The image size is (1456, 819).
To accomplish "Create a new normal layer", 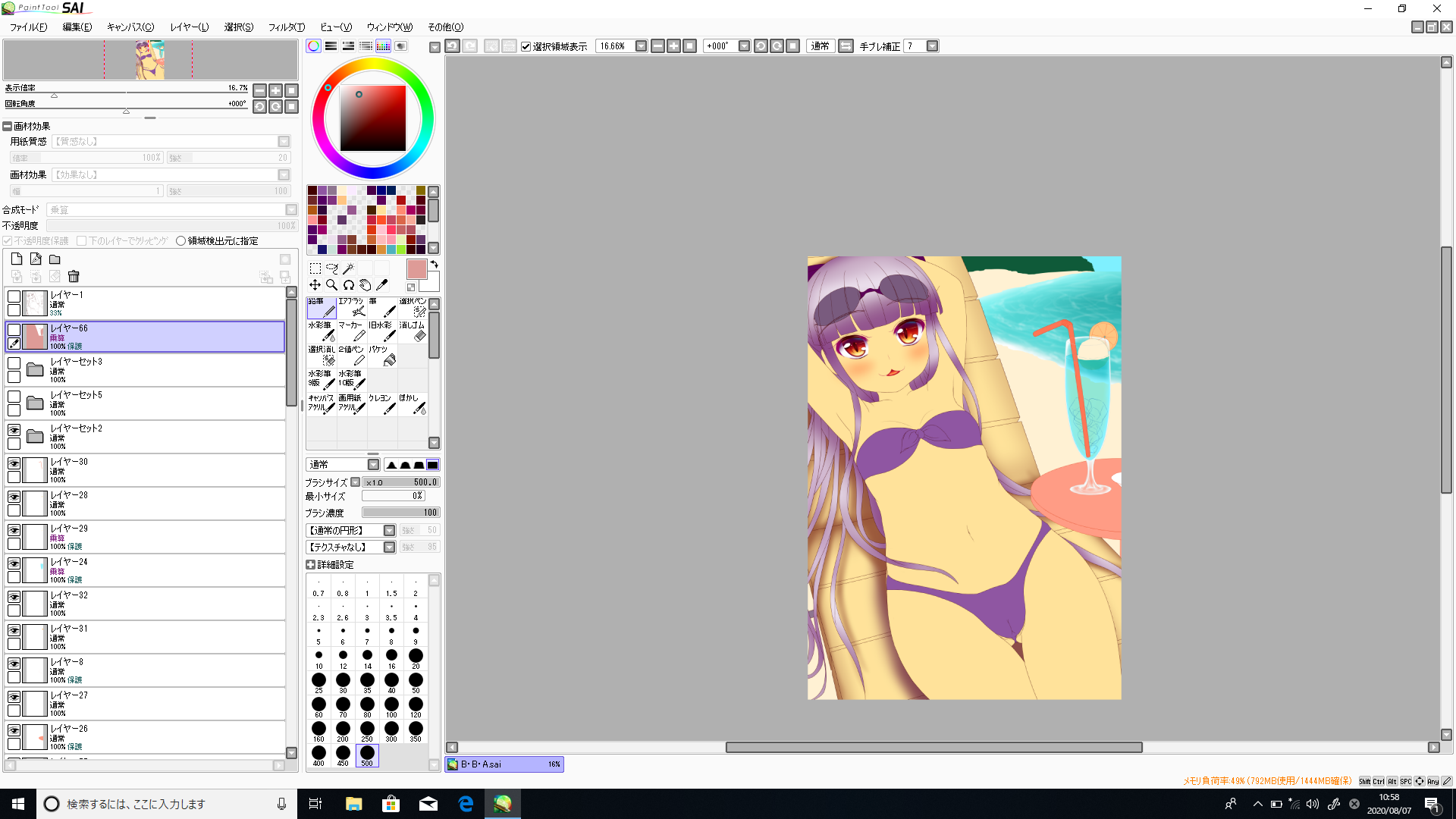I will [x=17, y=259].
